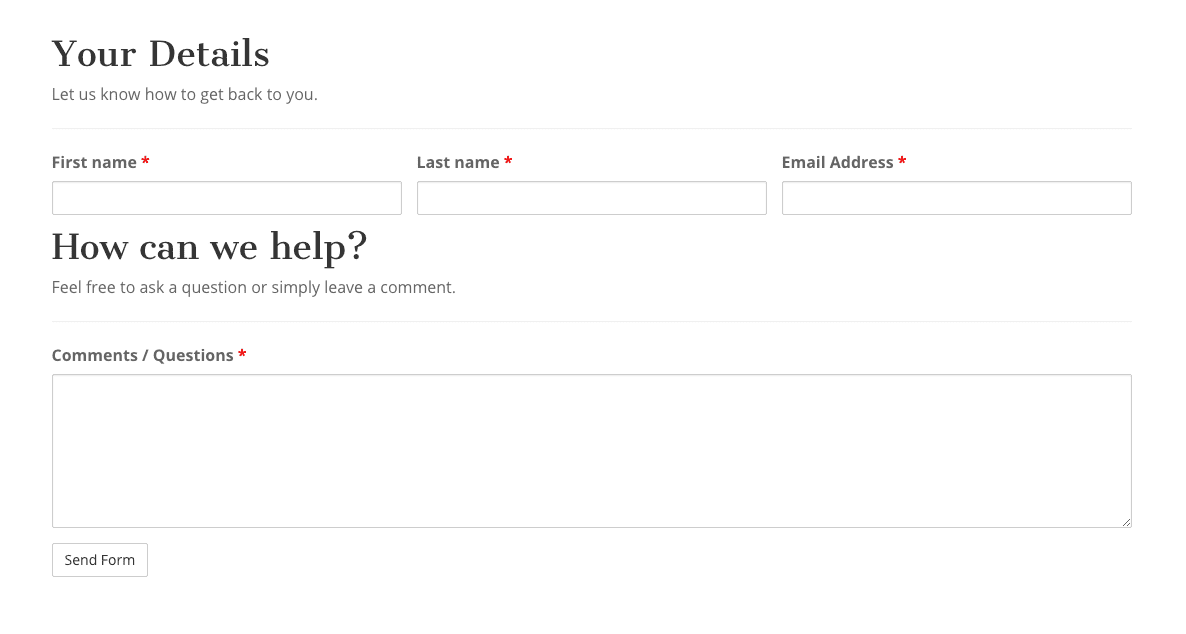Click the Your Details heading
This screenshot has width=1186, height=634.
[160, 54]
